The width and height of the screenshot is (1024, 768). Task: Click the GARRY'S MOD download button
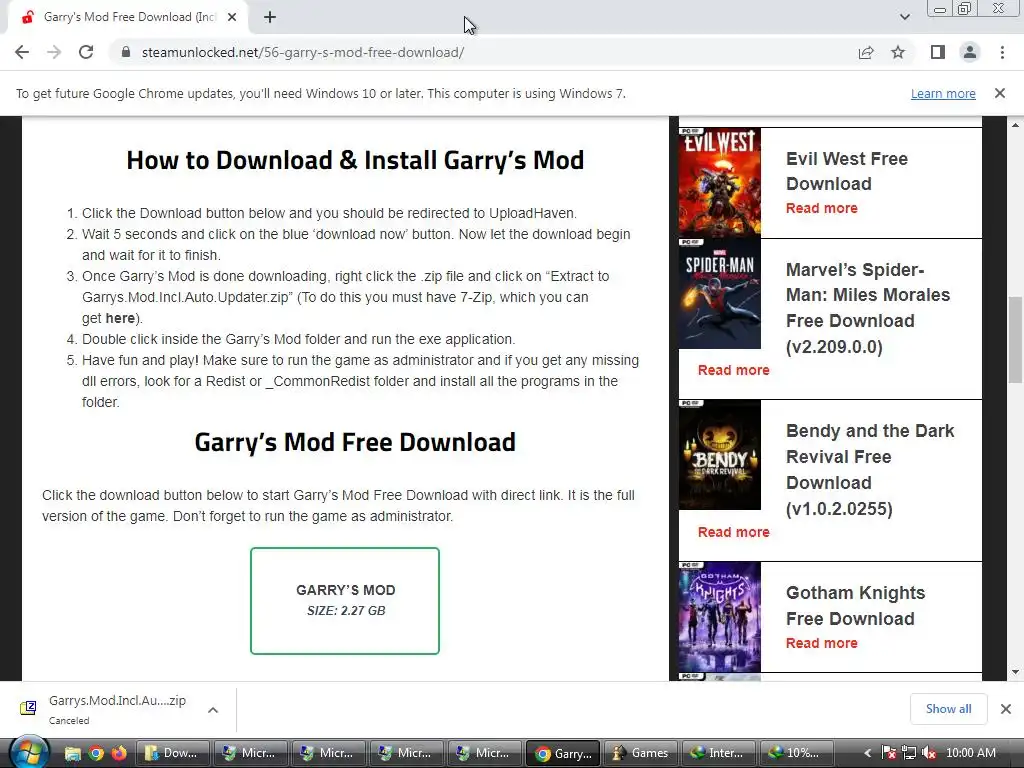pos(345,601)
